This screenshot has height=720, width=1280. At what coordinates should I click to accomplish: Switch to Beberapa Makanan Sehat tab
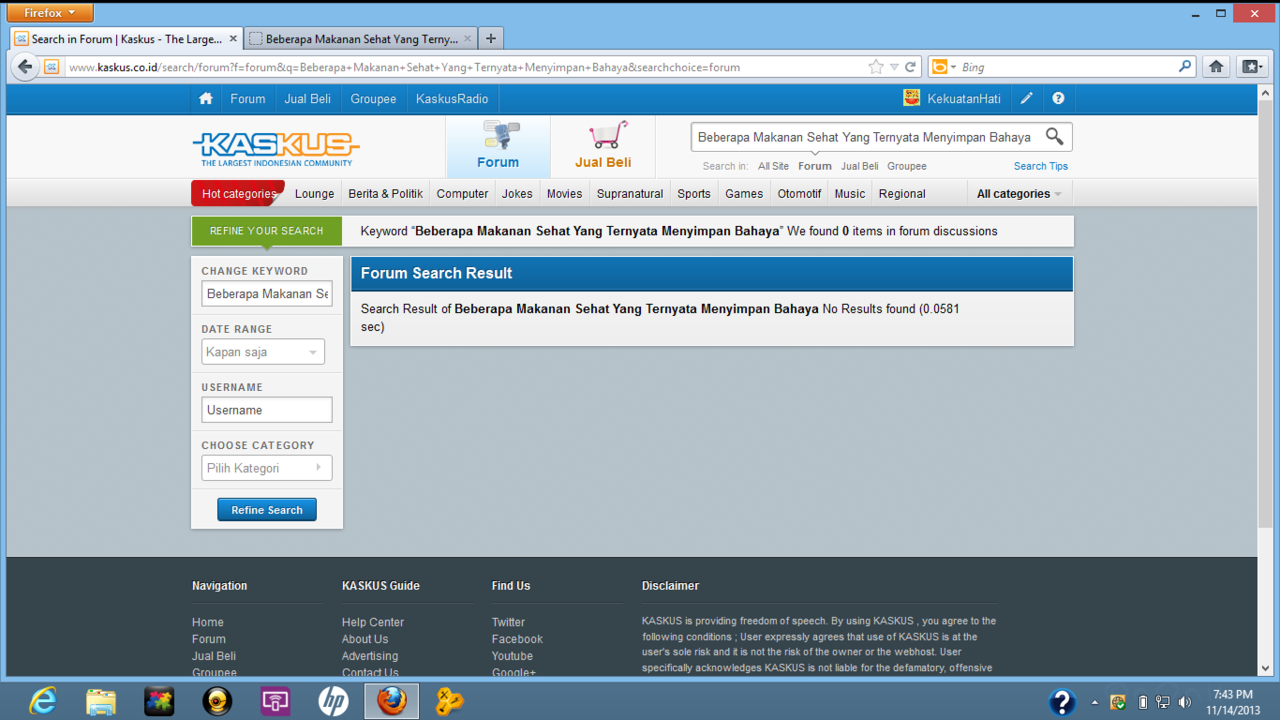[x=361, y=39]
